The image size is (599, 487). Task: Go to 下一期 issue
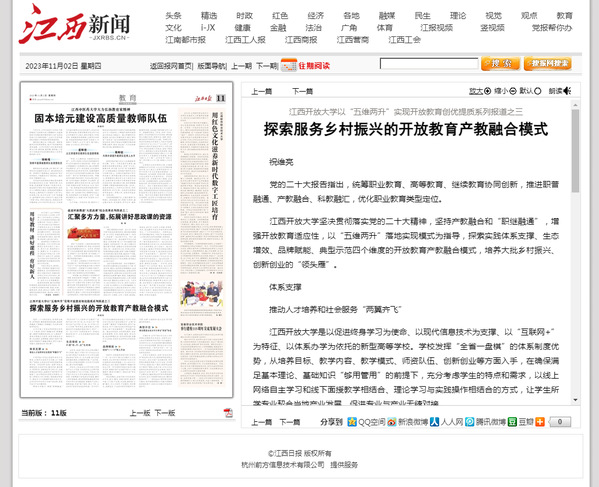pyautogui.click(x=266, y=66)
